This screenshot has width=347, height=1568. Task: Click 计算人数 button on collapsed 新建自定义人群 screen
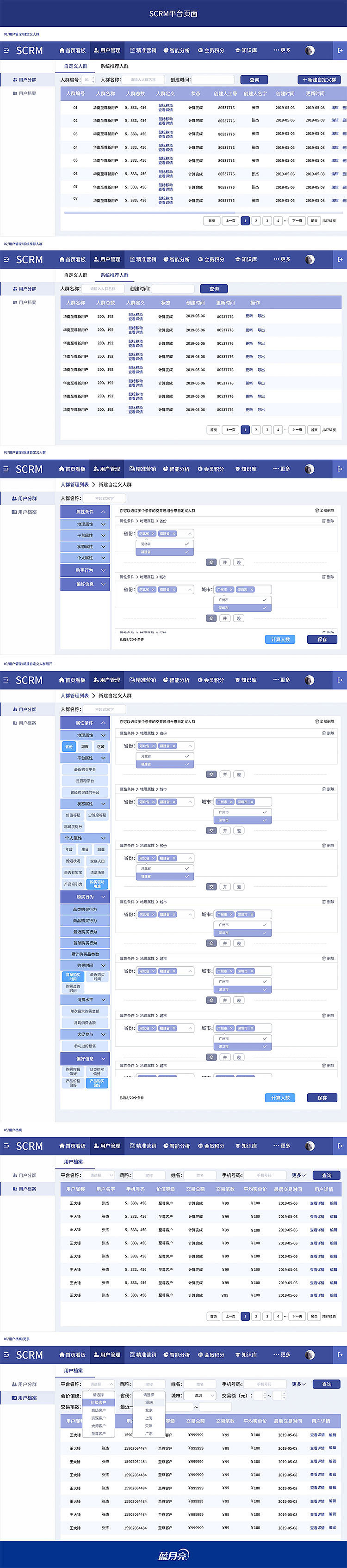point(280,639)
